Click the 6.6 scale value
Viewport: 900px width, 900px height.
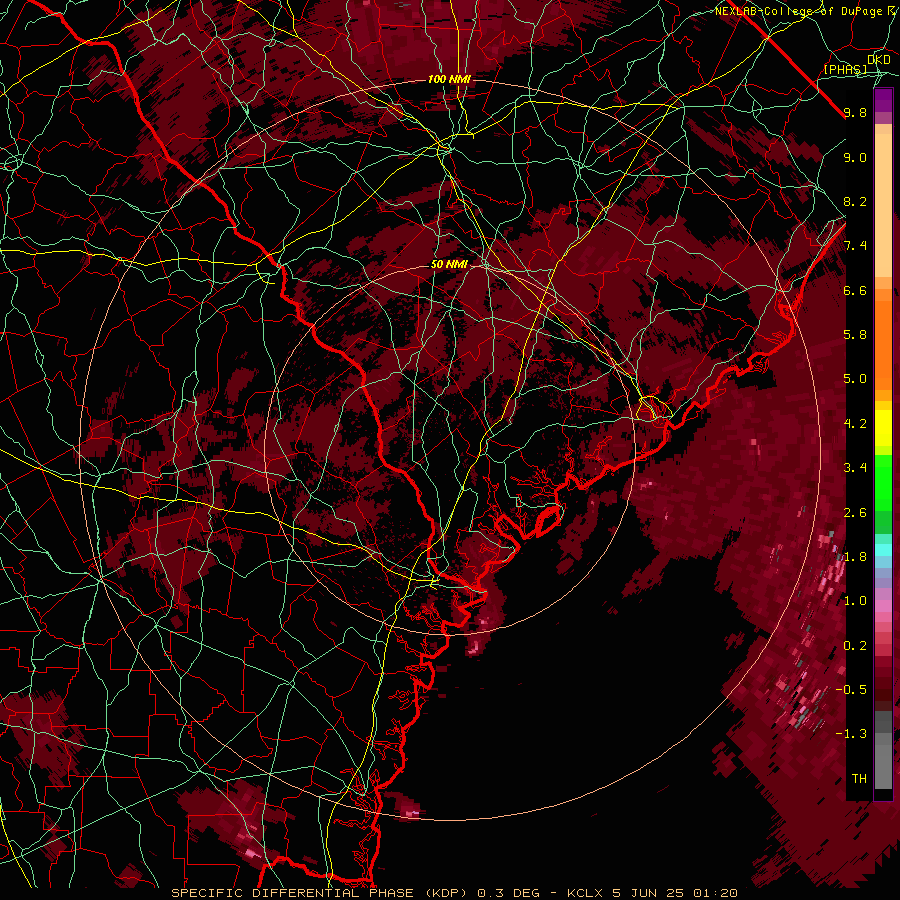(x=855, y=290)
